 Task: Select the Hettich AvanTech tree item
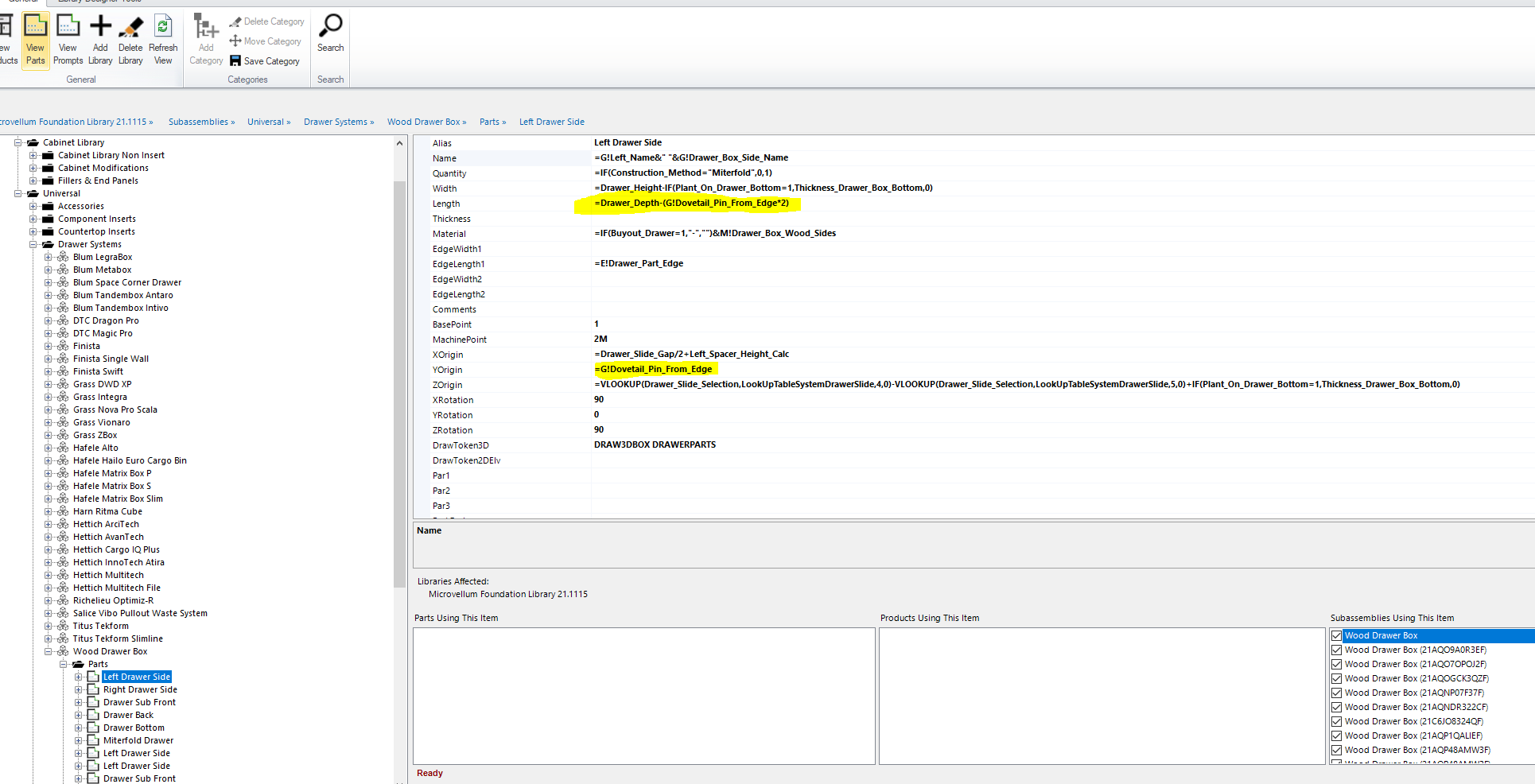(x=108, y=538)
